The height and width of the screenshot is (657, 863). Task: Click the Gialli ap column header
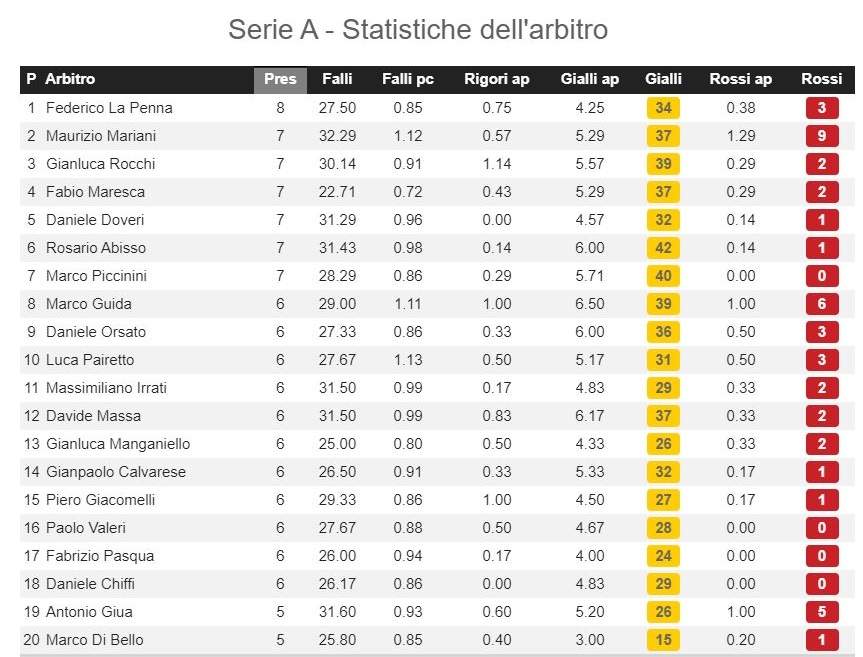590,79
